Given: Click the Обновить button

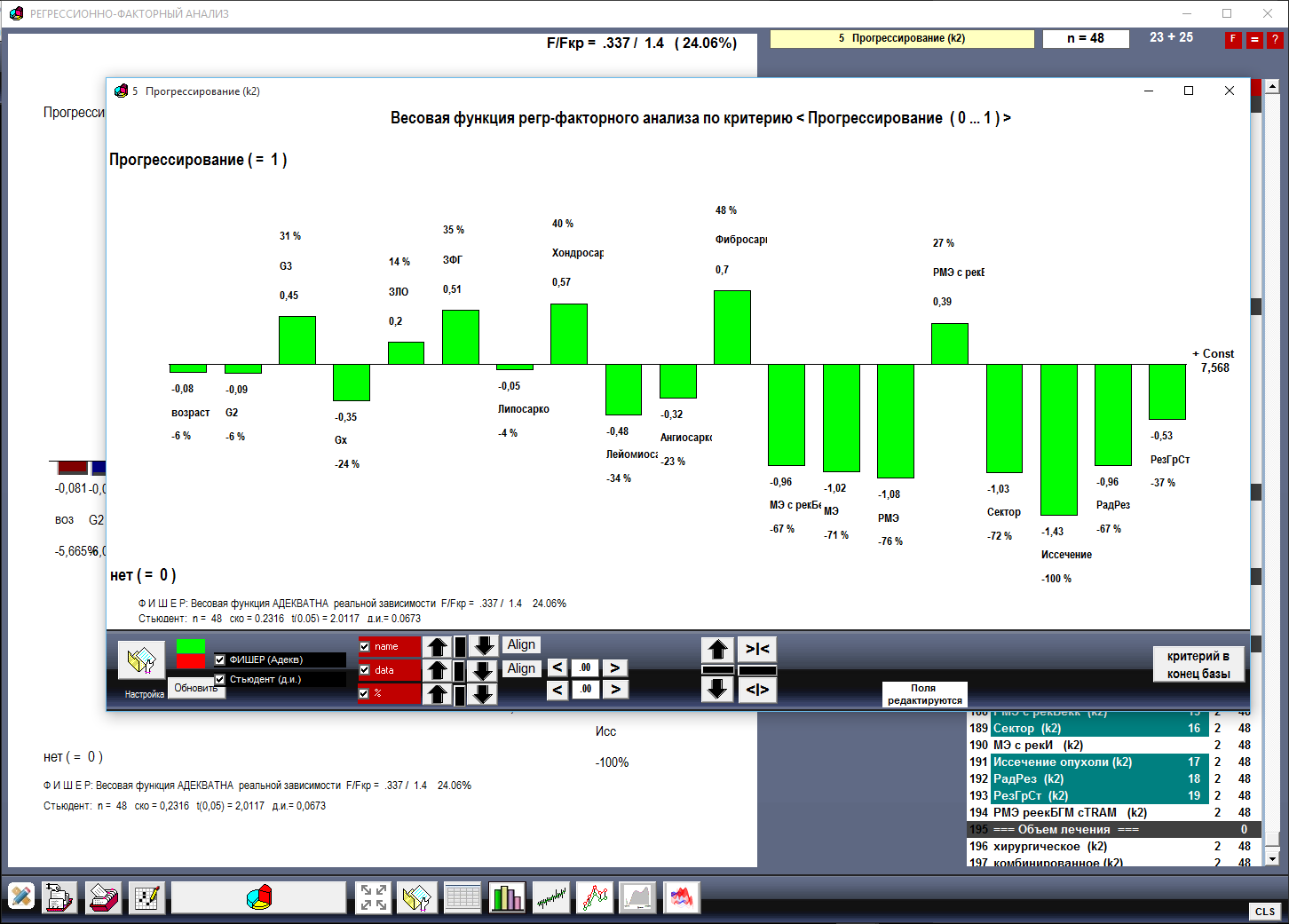Looking at the screenshot, I should tap(196, 688).
